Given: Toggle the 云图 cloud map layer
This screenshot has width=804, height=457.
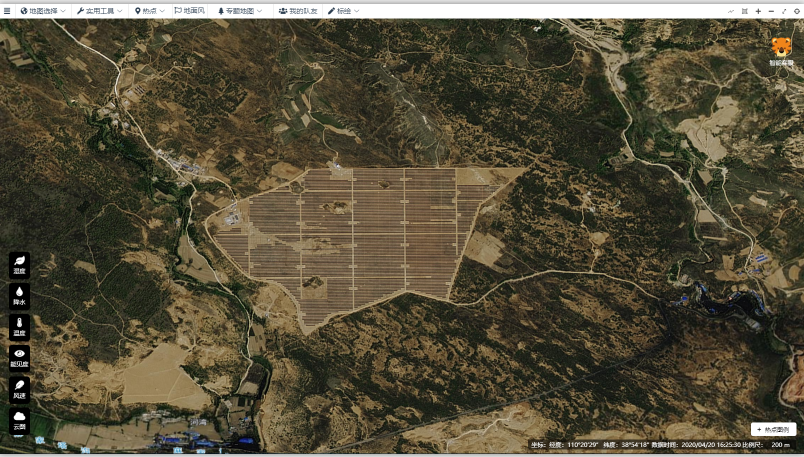Looking at the screenshot, I should click(x=19, y=420).
